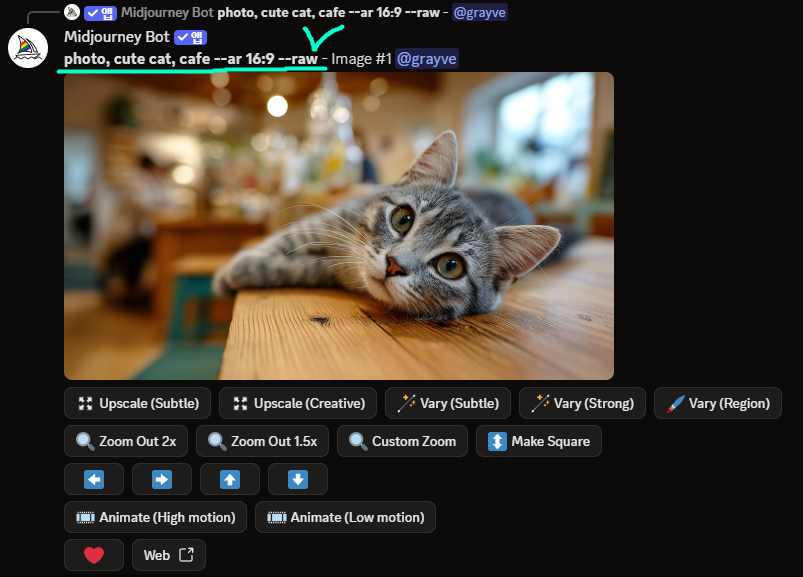The height and width of the screenshot is (577, 803).
Task: Select the bold prompt text in main message
Action: pyautogui.click(x=191, y=59)
